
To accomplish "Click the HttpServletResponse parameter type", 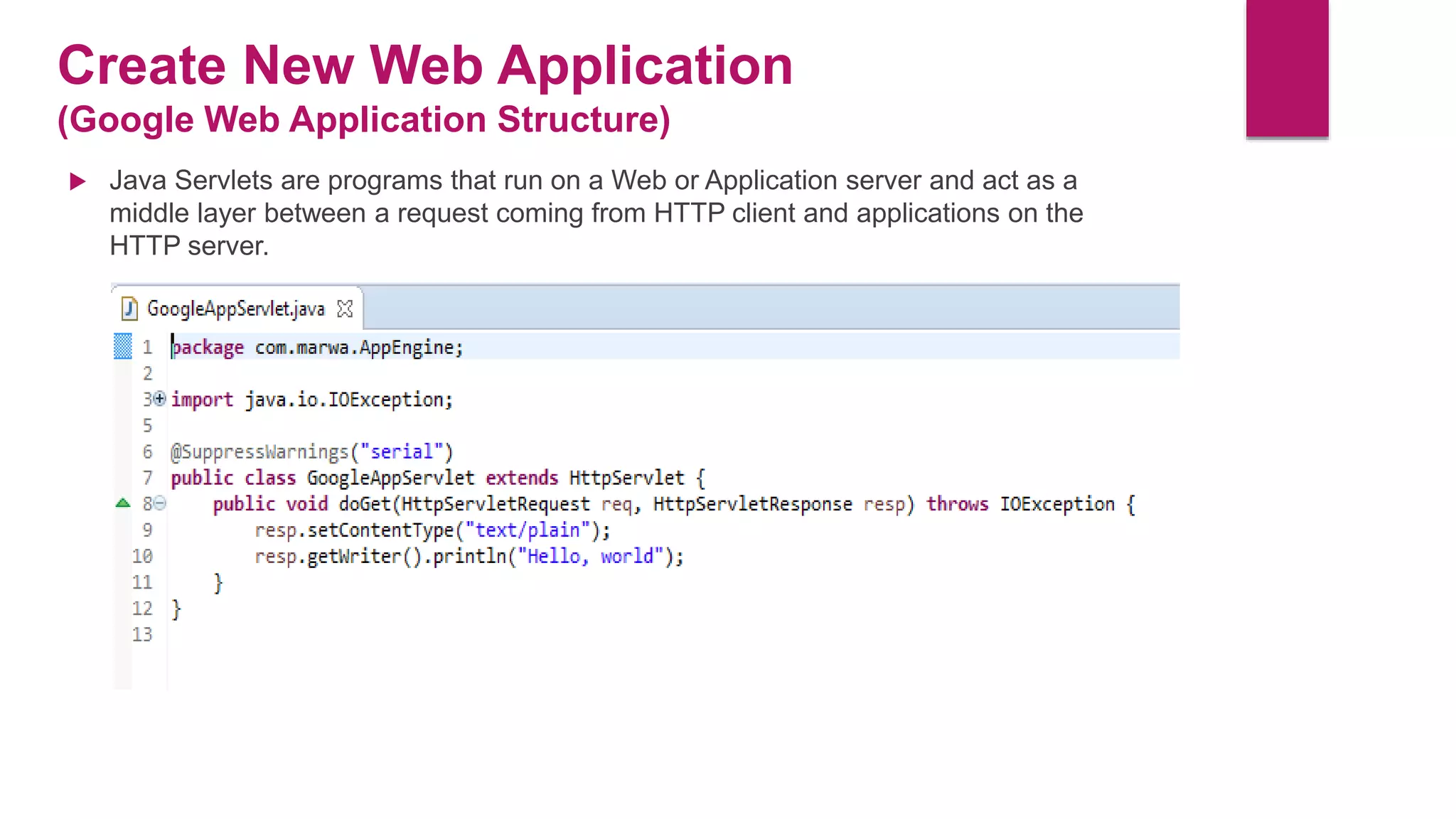I will (752, 504).
